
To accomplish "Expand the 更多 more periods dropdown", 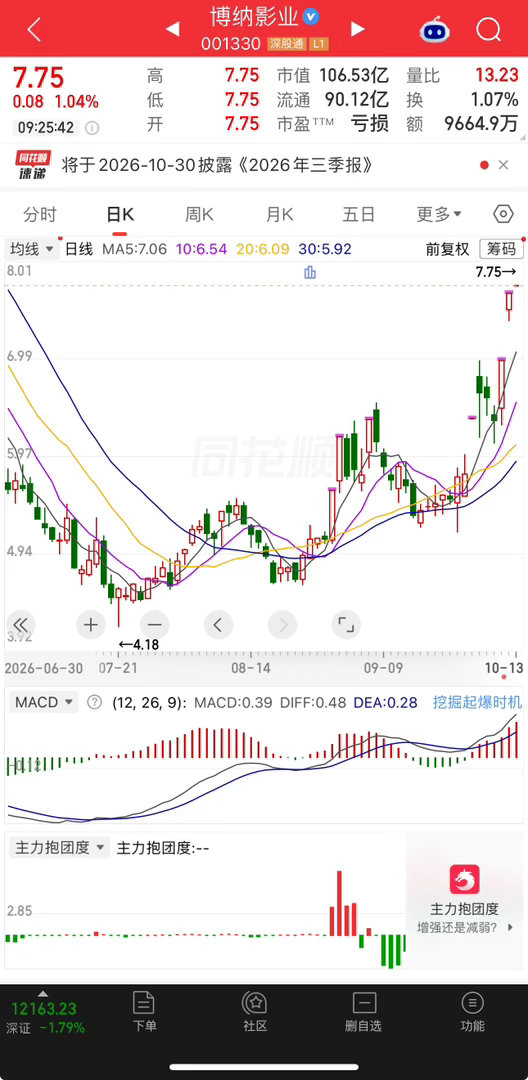I will [x=439, y=214].
